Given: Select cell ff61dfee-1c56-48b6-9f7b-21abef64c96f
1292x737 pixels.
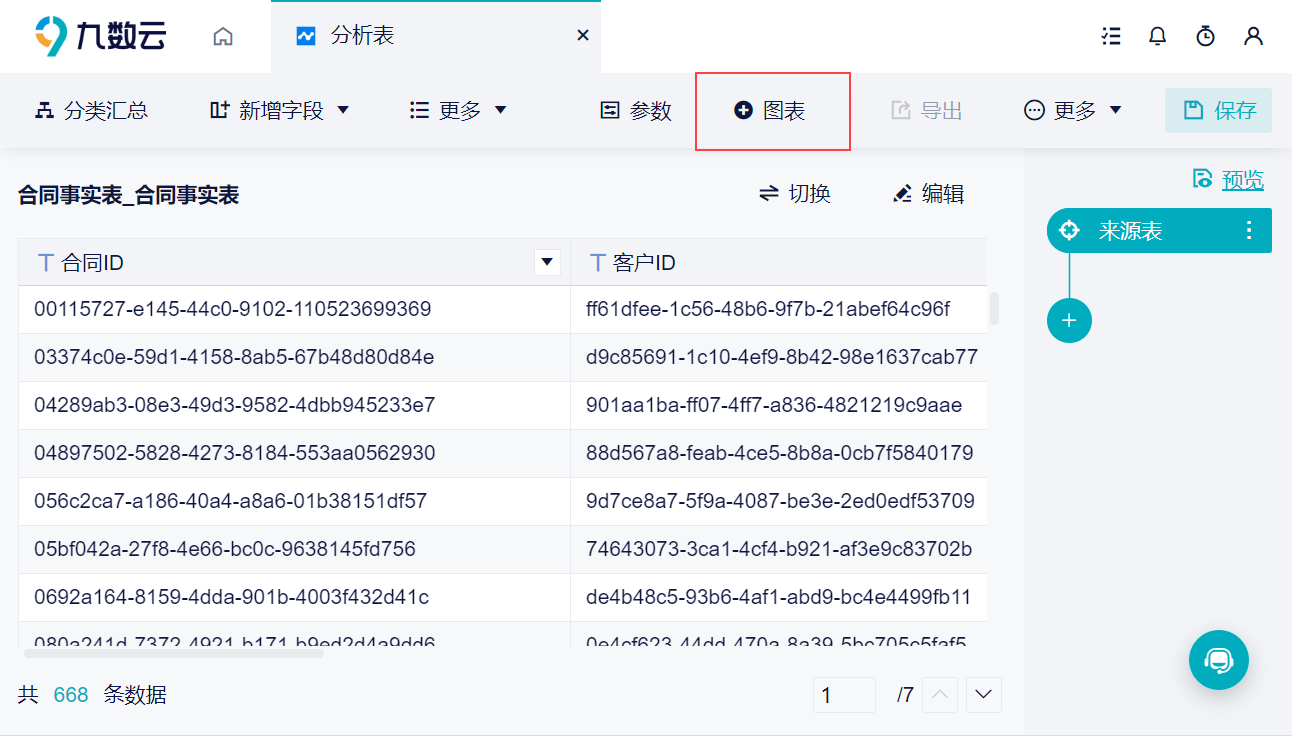Looking at the screenshot, I should click(779, 309).
